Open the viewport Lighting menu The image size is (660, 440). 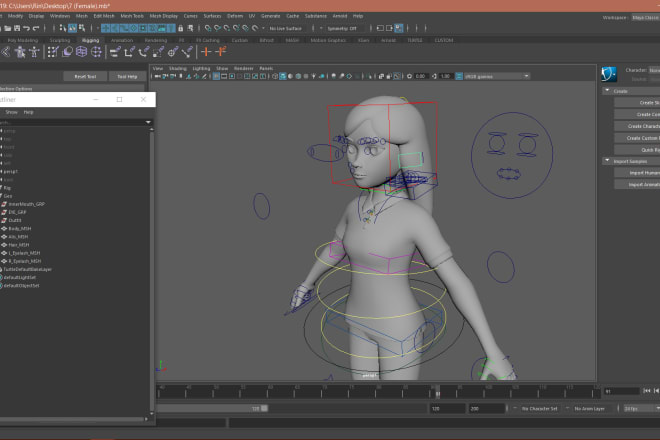click(201, 68)
